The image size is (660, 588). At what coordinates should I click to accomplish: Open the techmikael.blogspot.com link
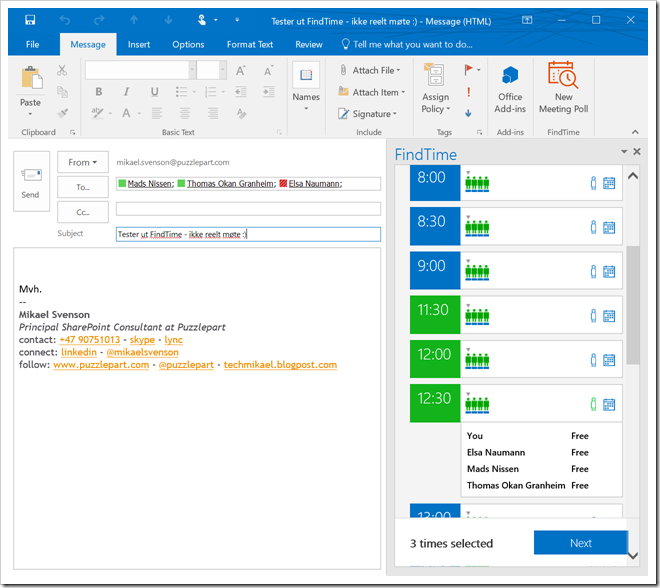coord(280,365)
